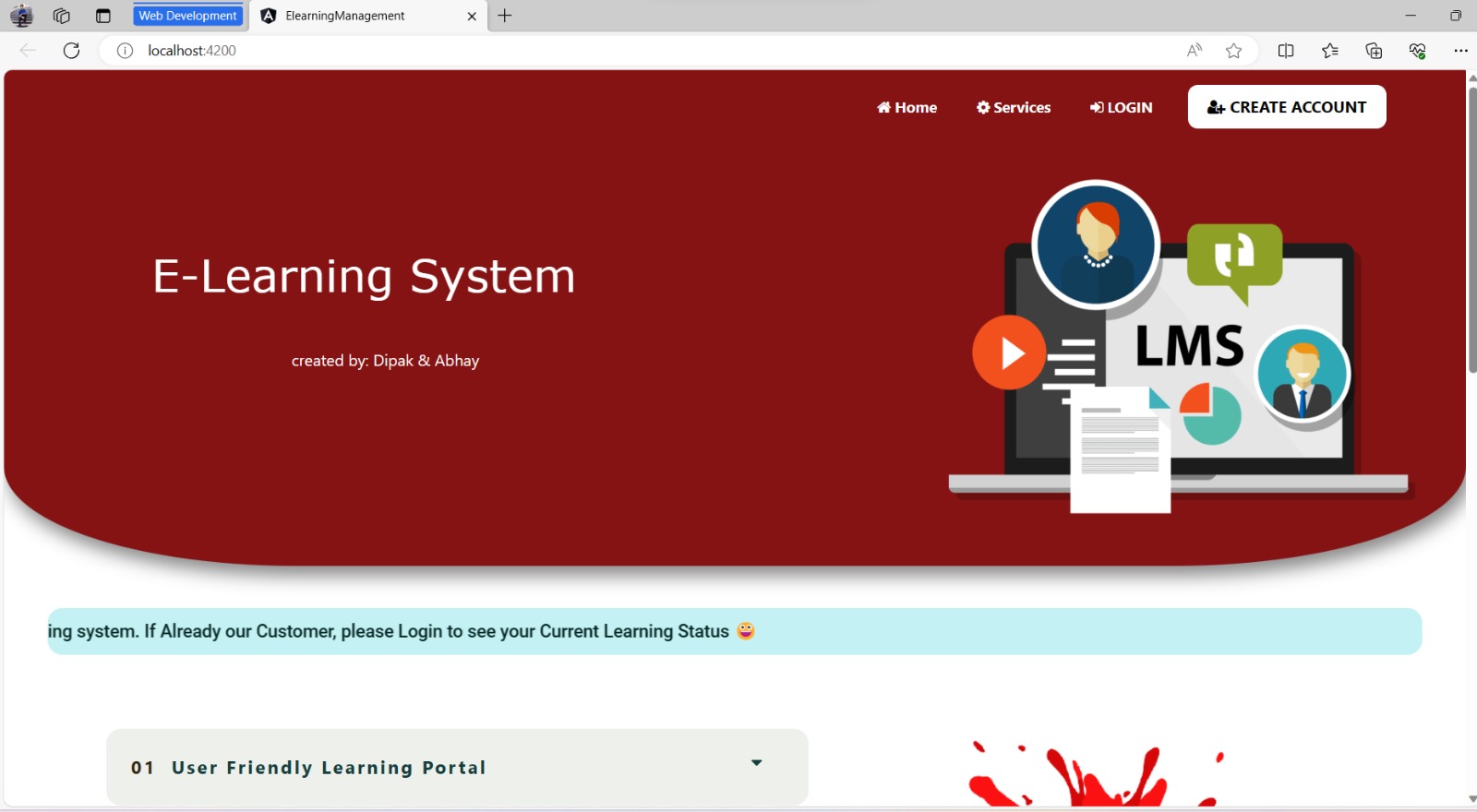Open the Favorites list icon
The image size is (1477, 812).
1329,51
